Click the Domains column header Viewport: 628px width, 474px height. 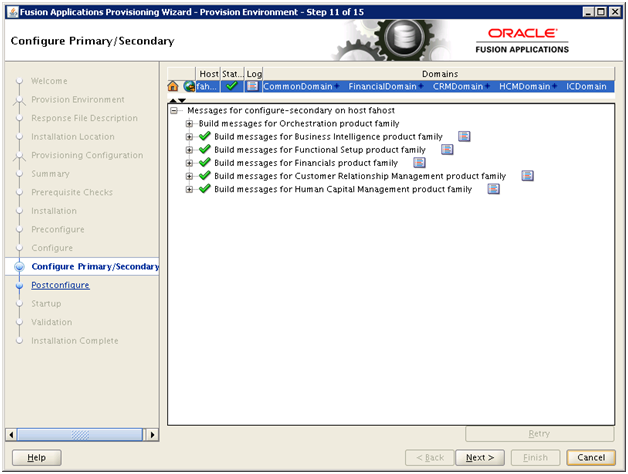click(x=439, y=74)
